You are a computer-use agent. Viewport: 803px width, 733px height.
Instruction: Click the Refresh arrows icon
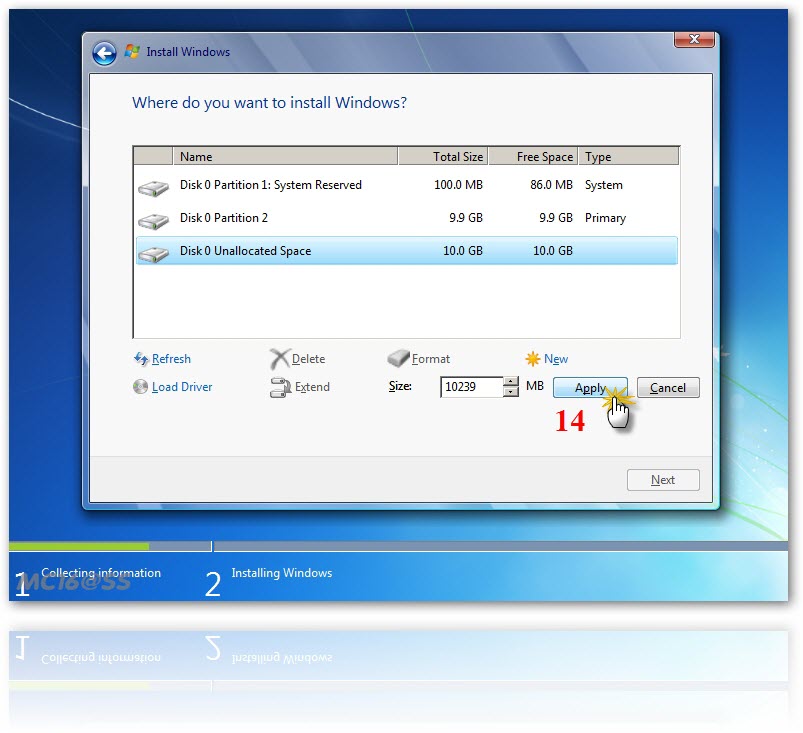click(x=141, y=359)
